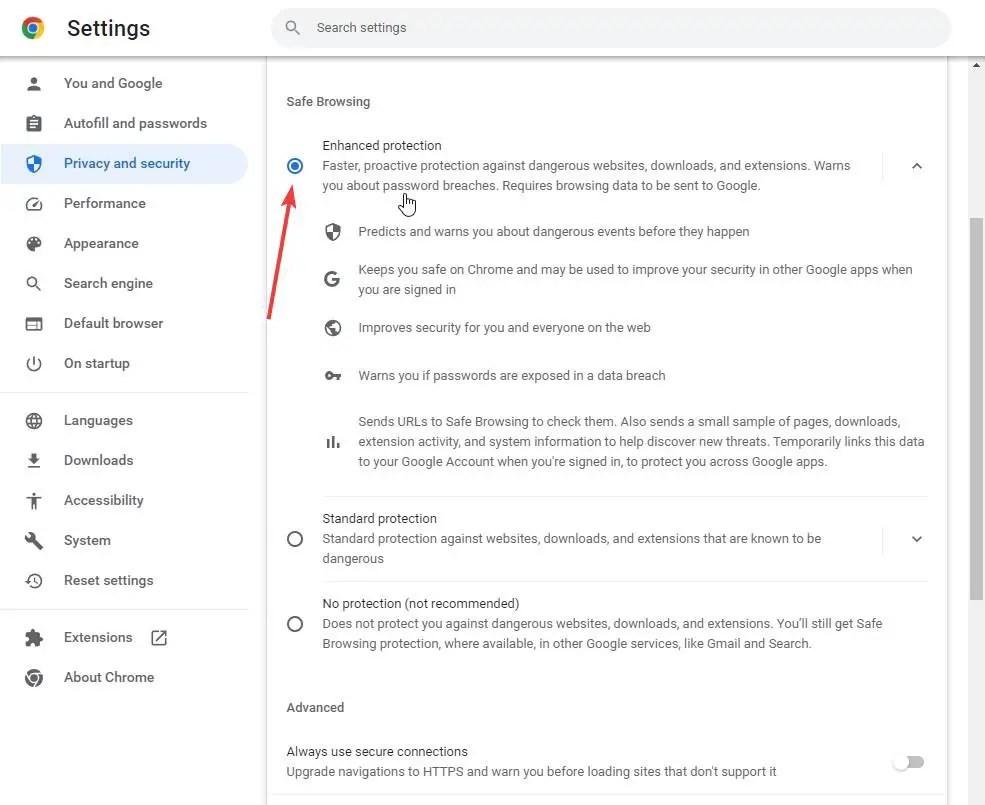Click the Extensions puzzle piece icon
This screenshot has height=805, width=985.
click(34, 638)
